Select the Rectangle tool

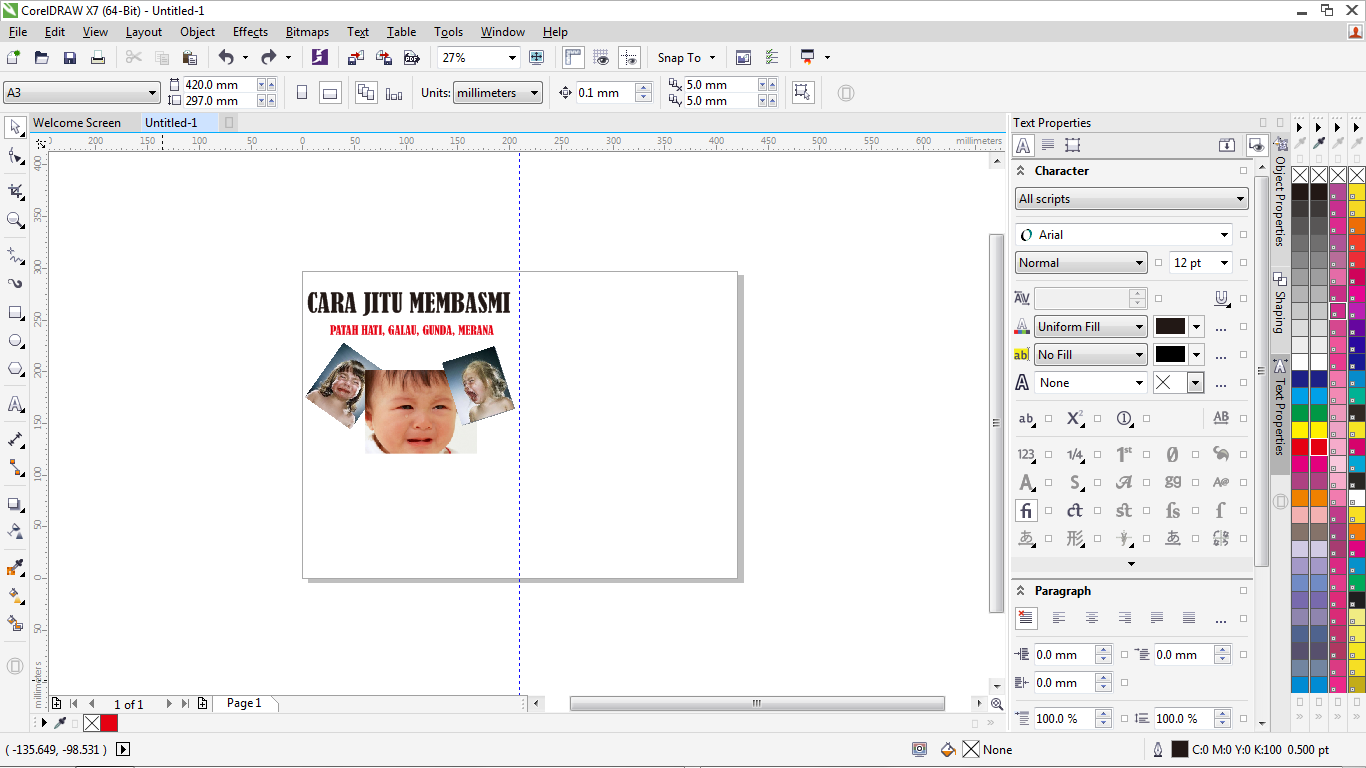click(x=15, y=312)
